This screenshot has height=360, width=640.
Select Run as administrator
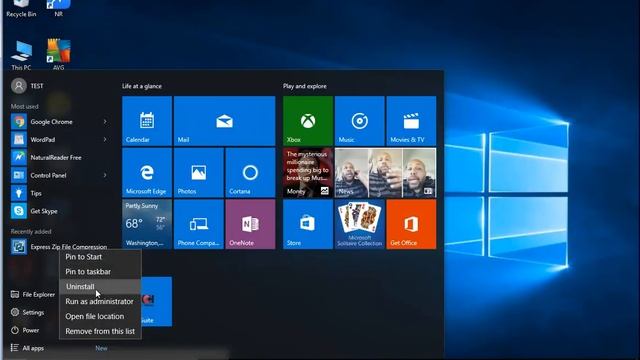(x=100, y=302)
